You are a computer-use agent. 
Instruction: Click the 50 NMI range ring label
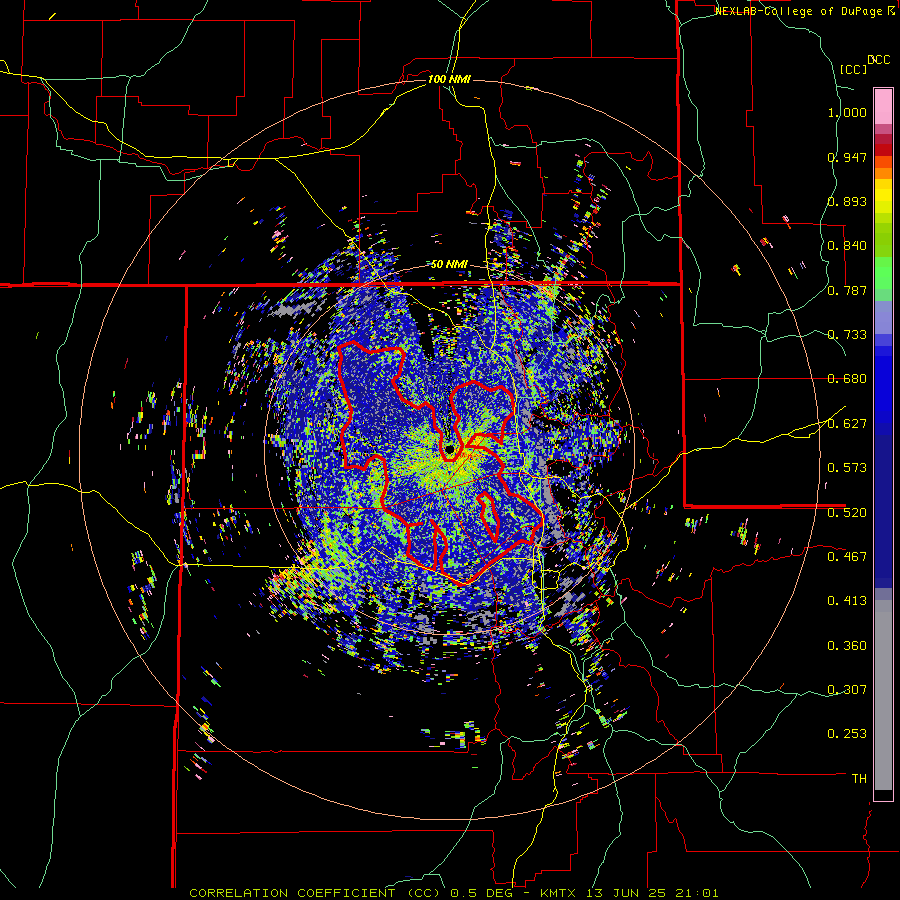(449, 264)
